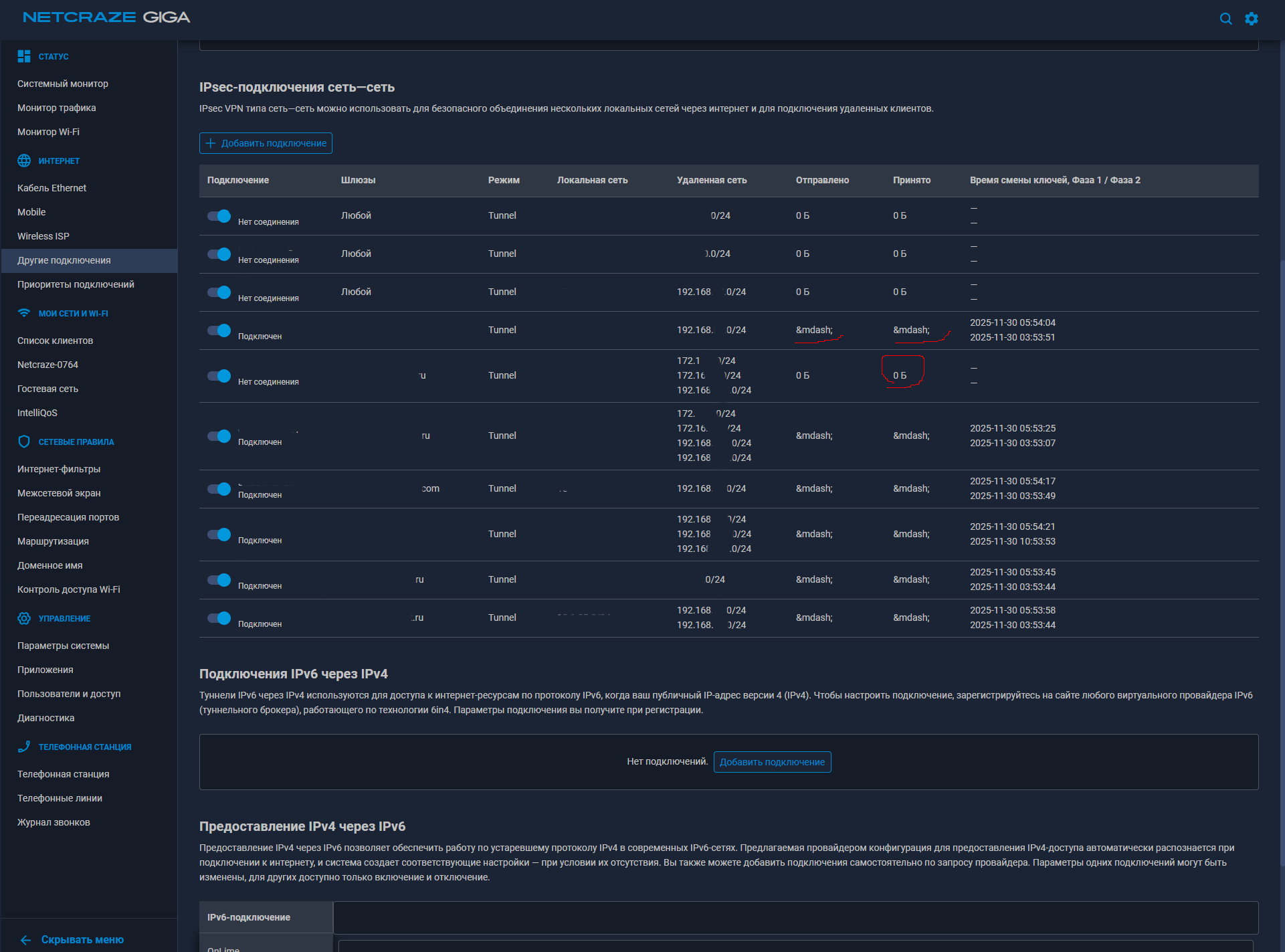Click the Добавить подключение button above the IPsec table
Screen dimensions: 1285x952
[266, 143]
